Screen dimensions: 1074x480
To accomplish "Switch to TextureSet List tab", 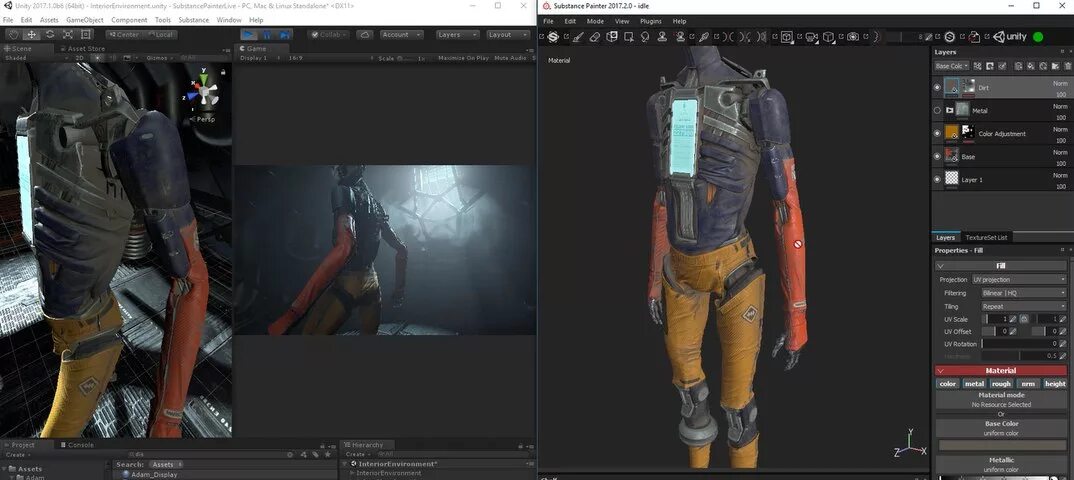I will pos(986,238).
